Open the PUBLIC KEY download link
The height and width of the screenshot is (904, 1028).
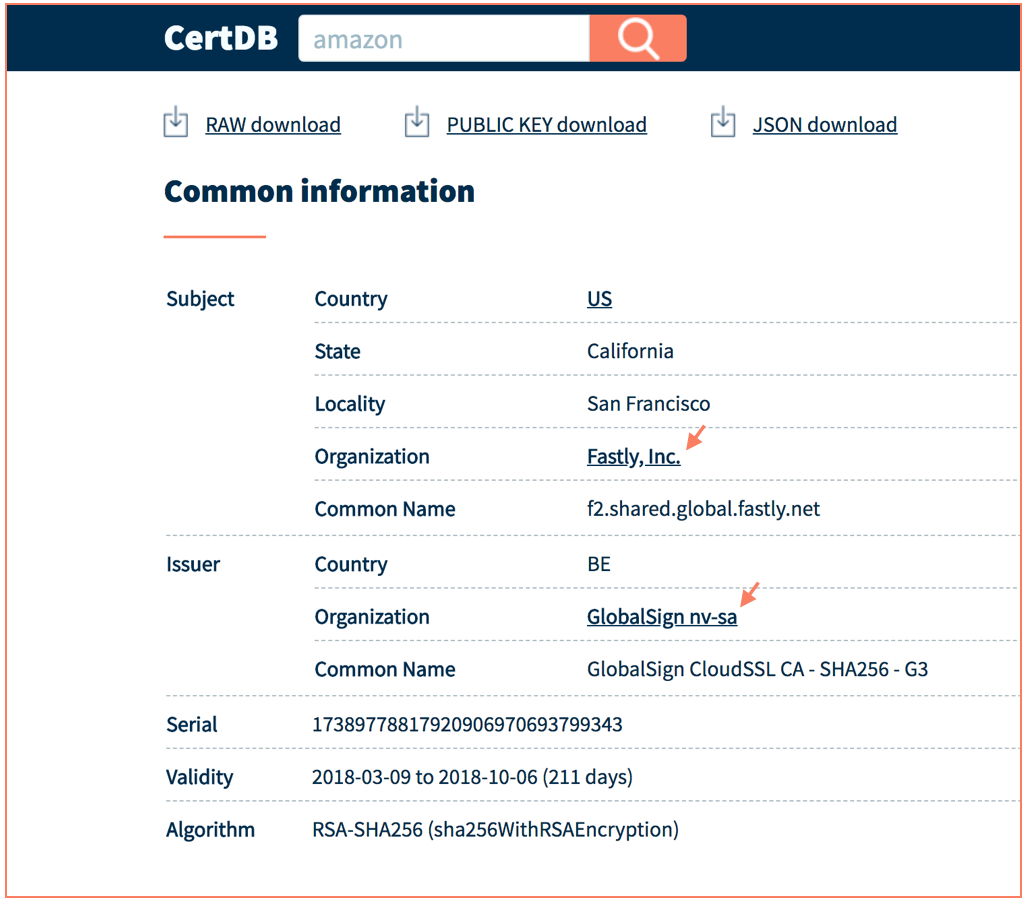[546, 125]
